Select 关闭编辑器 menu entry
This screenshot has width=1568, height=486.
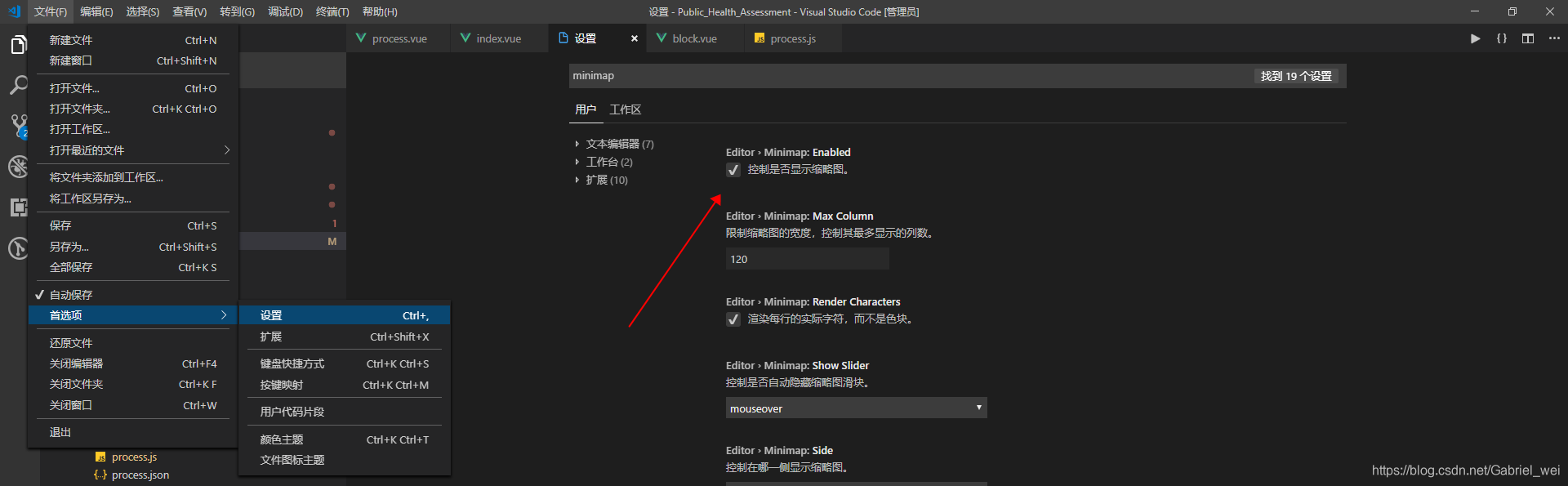tap(132, 363)
